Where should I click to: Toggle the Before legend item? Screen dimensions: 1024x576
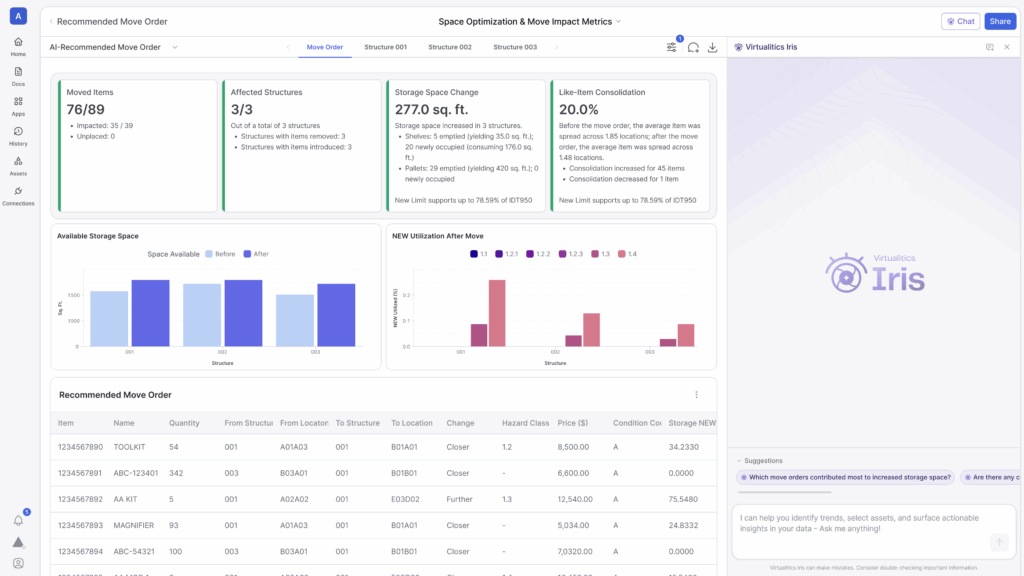pos(220,254)
